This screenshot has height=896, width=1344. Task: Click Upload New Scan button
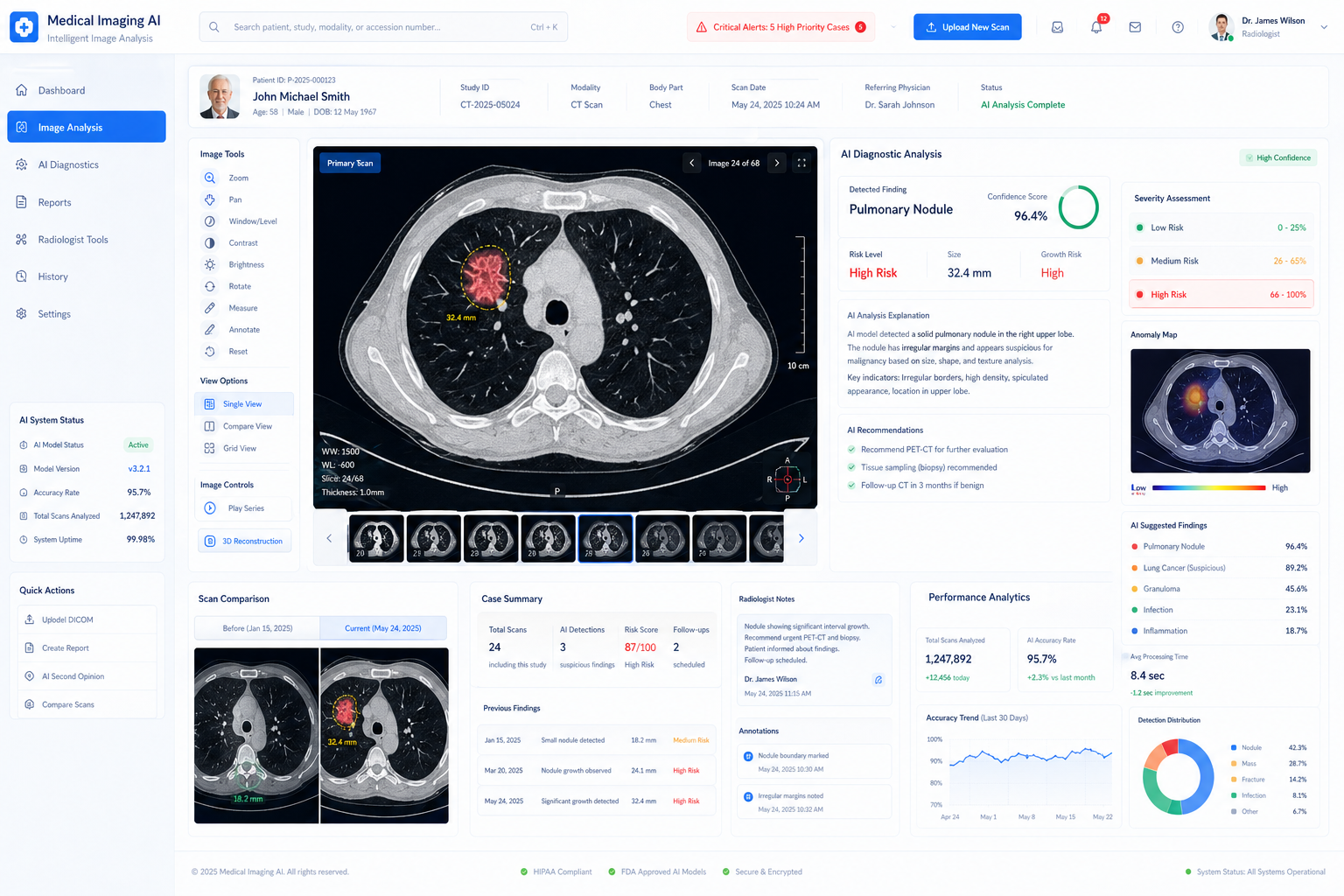pyautogui.click(x=967, y=27)
